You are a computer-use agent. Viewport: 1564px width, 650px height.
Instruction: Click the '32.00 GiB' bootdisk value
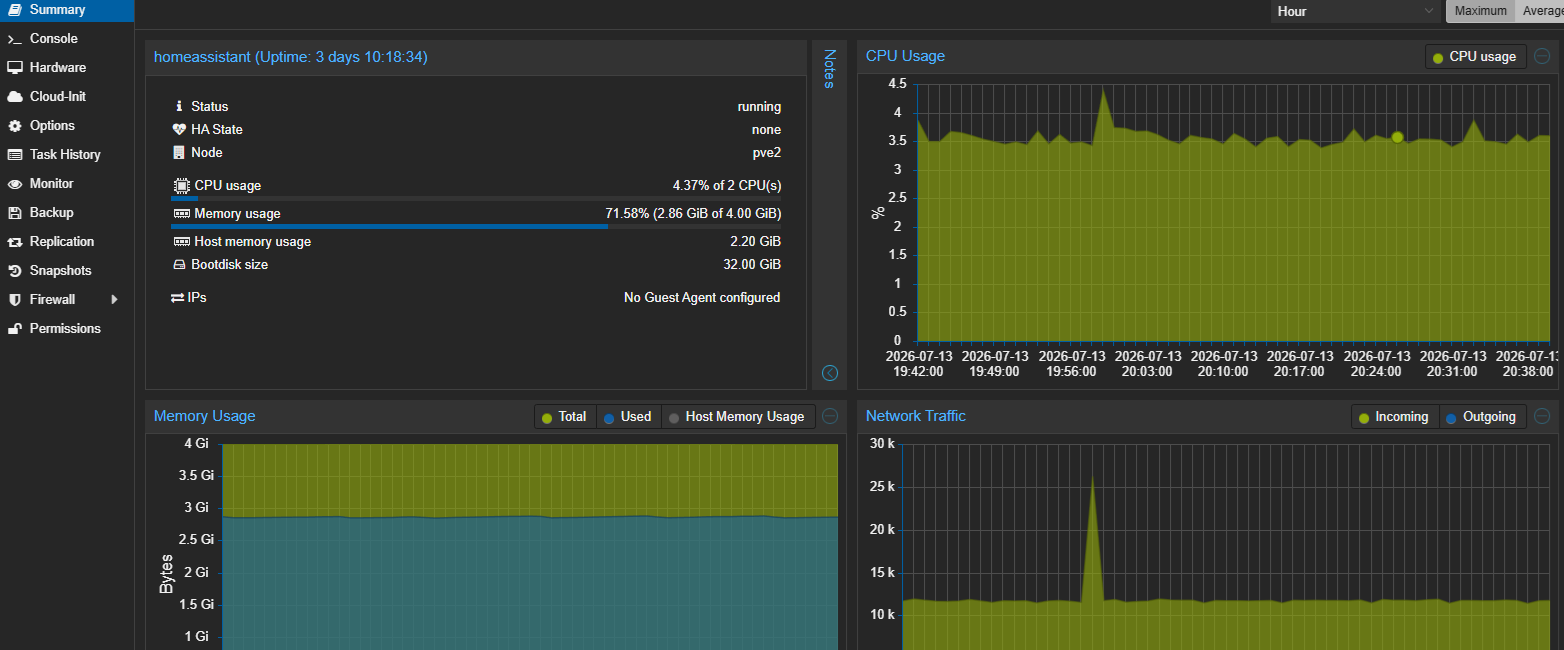[x=751, y=265]
